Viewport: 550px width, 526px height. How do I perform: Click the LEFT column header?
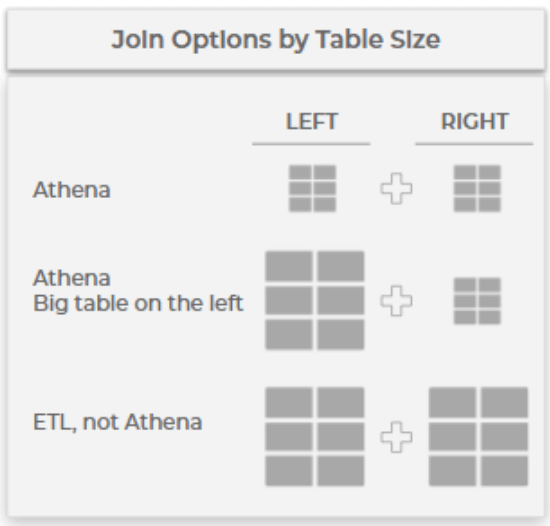311,121
